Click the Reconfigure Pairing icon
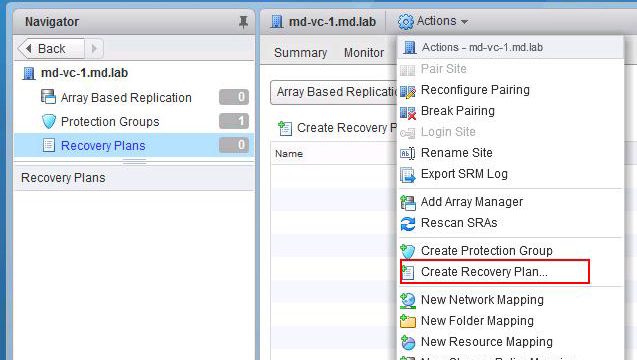Image resolution: width=637 pixels, height=360 pixels. point(408,91)
